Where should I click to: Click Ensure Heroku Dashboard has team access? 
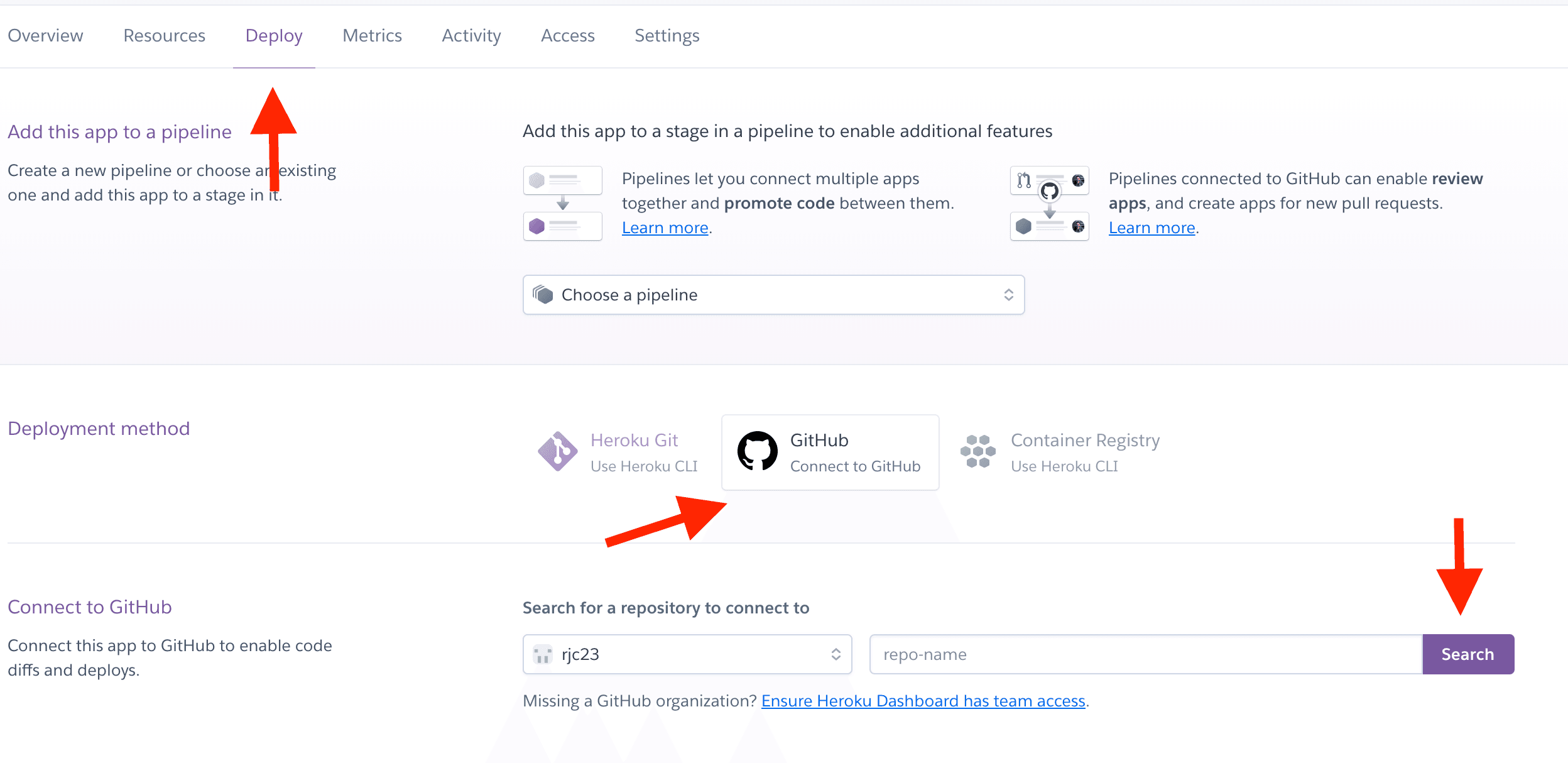923,701
